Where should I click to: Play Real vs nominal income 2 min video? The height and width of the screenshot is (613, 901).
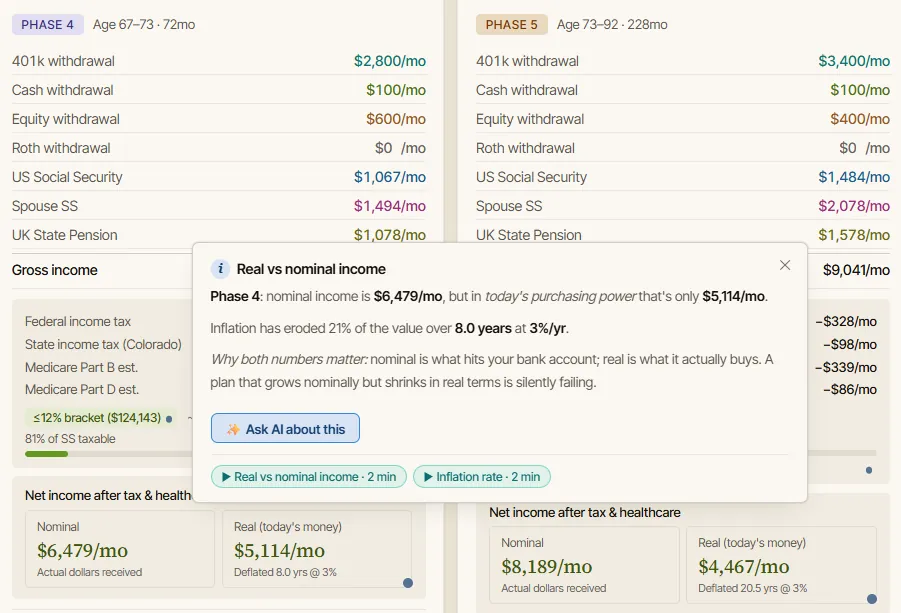309,477
